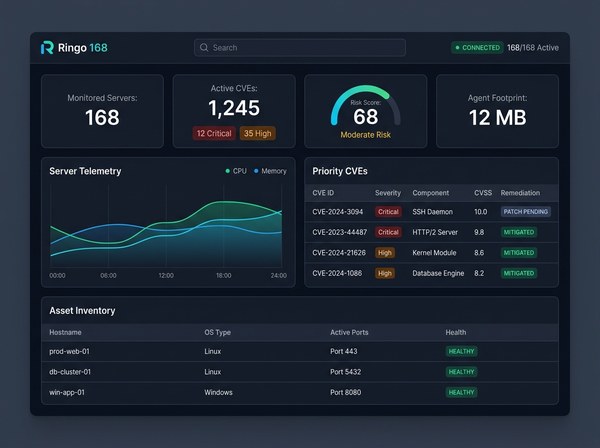The image size is (600, 448).
Task: Click the 10.0 CVSS score
Action: tap(481, 212)
